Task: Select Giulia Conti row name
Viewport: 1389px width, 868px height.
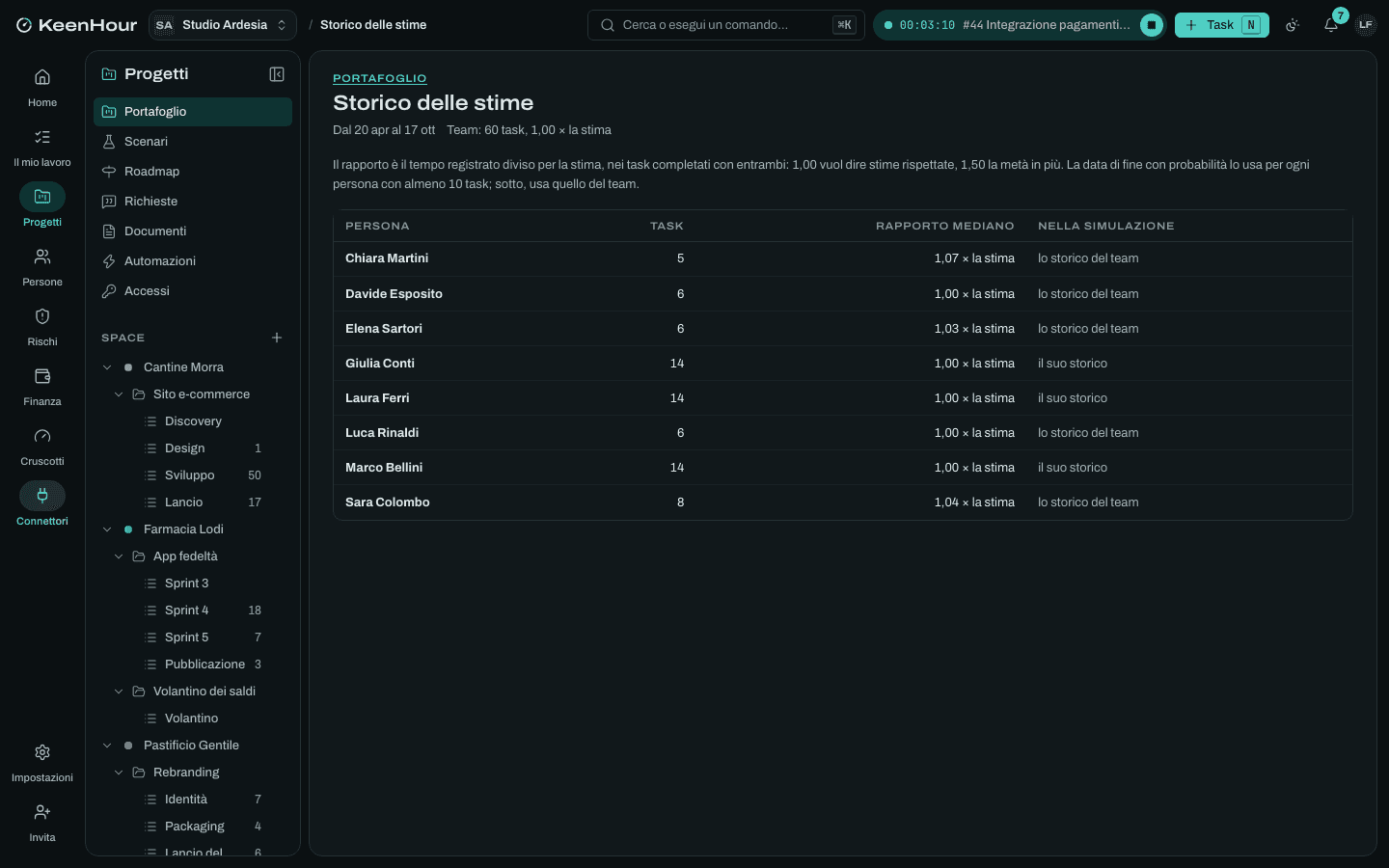Action: tap(380, 364)
